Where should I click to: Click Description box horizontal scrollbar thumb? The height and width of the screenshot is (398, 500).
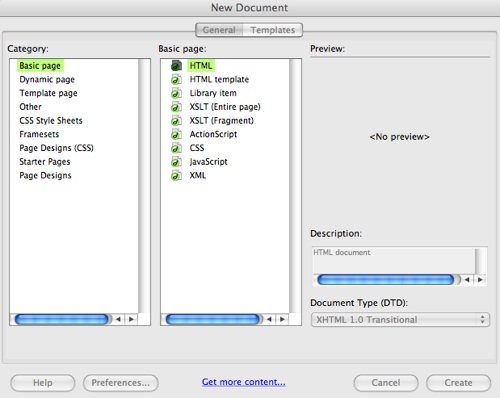point(386,280)
